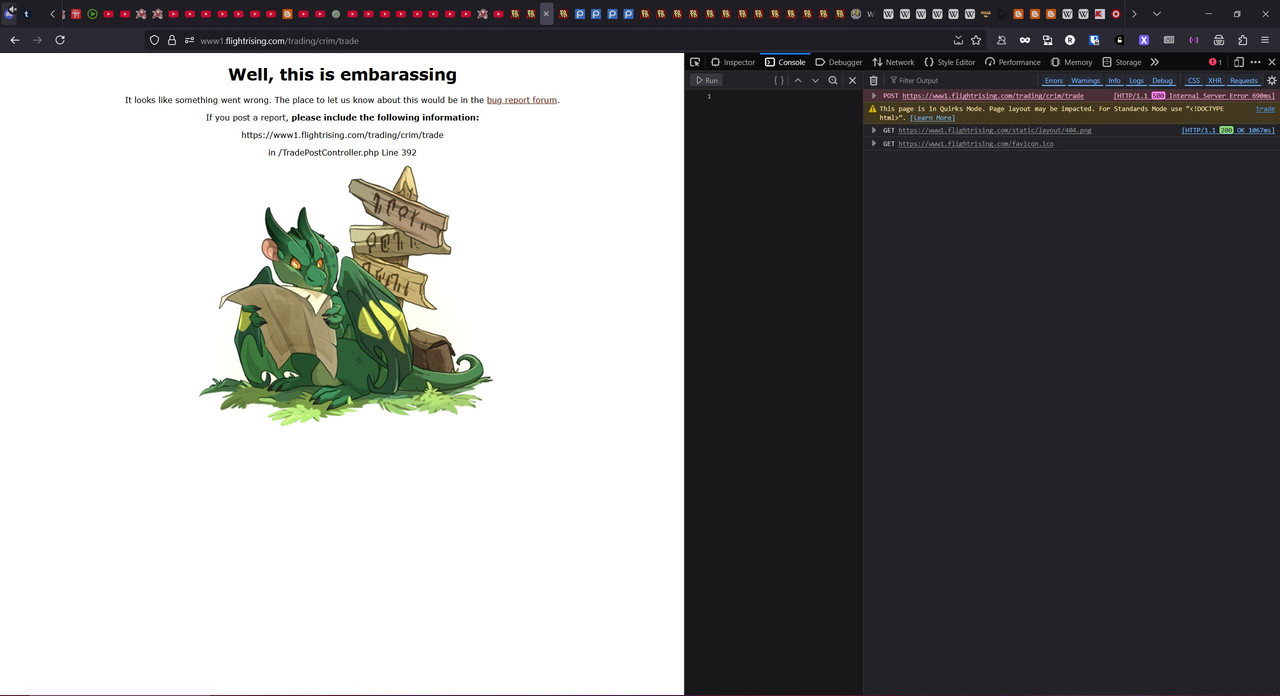The height and width of the screenshot is (696, 1280).
Task: Expand the GET 404.png request
Action: (873, 130)
